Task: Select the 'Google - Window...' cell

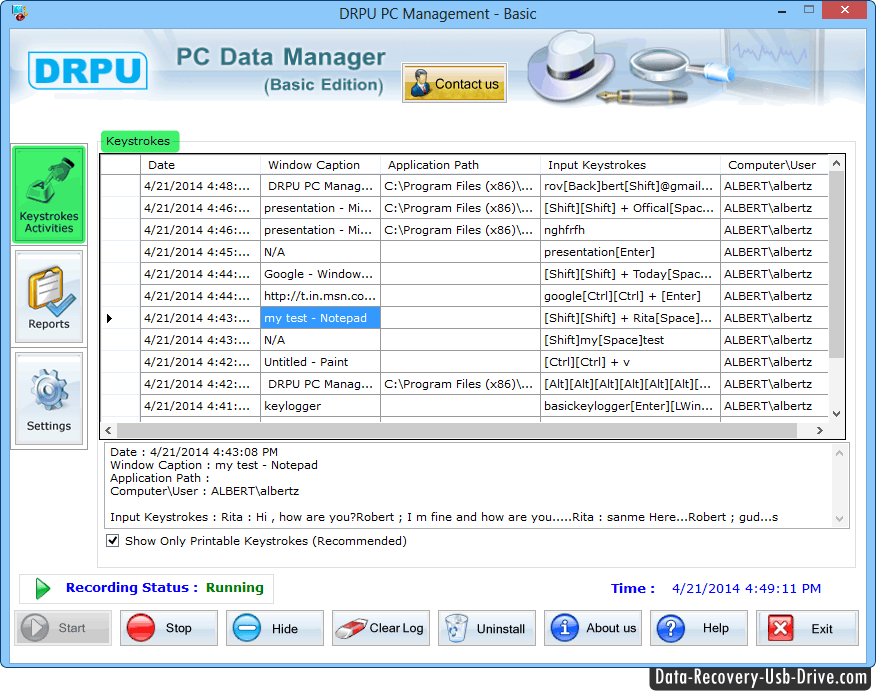Action: click(320, 274)
